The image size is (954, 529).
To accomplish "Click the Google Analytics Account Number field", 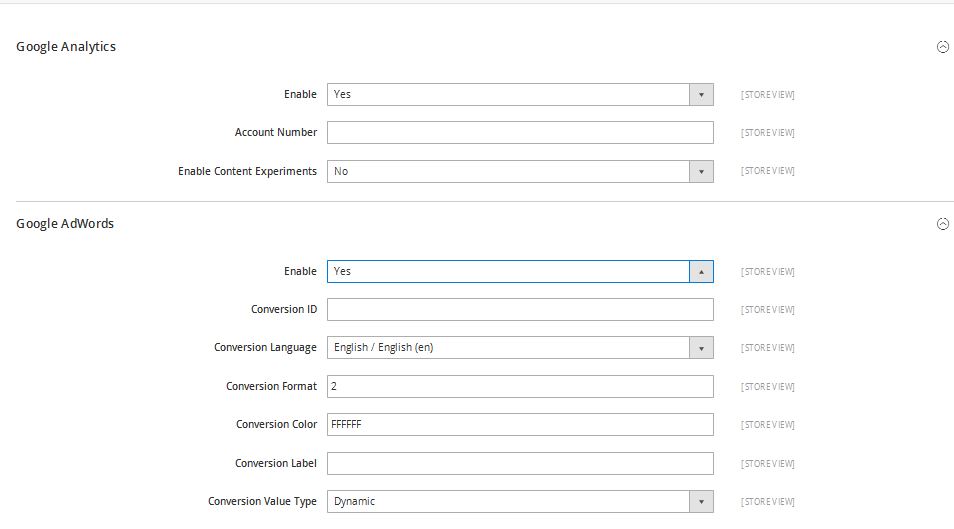I will tap(520, 133).
